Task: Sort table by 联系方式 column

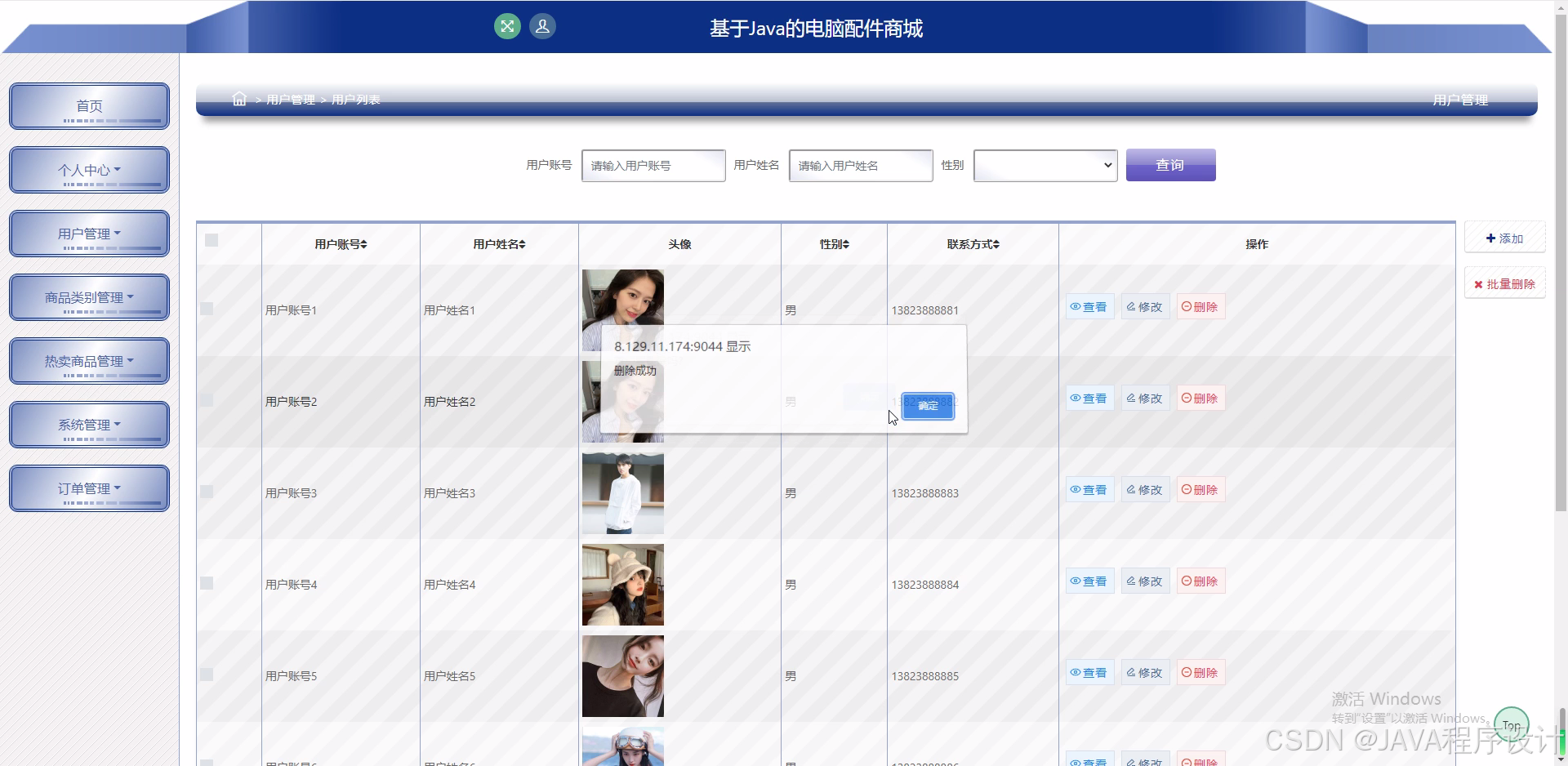Action: point(973,244)
